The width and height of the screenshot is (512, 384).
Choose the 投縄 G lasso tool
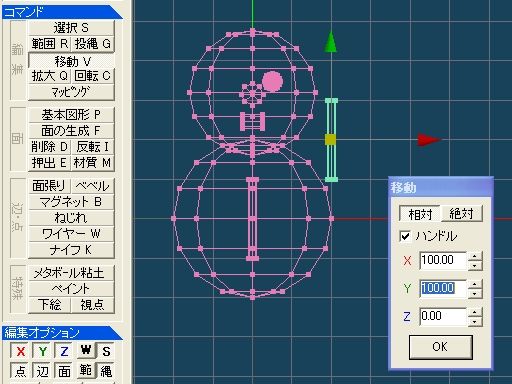pyautogui.click(x=93, y=44)
